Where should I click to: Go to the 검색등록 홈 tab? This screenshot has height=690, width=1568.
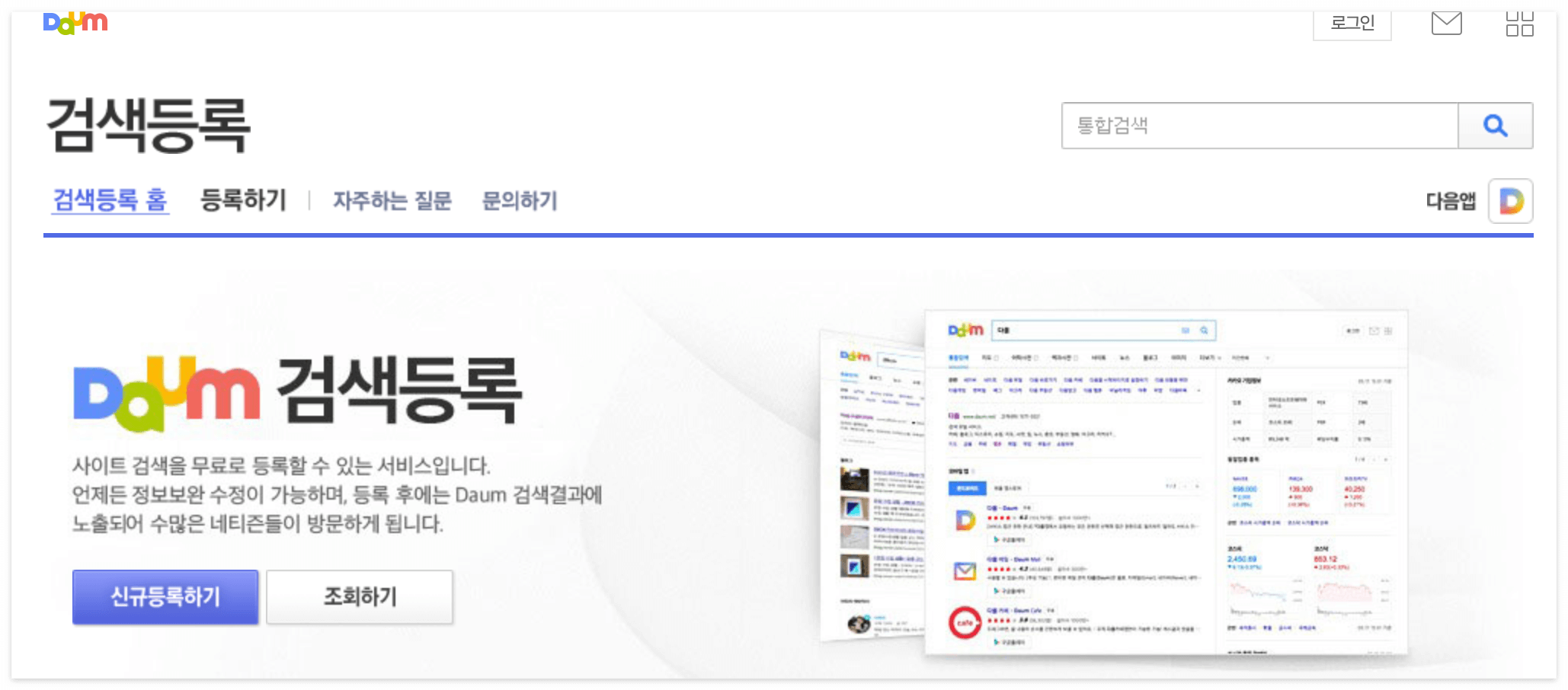110,200
